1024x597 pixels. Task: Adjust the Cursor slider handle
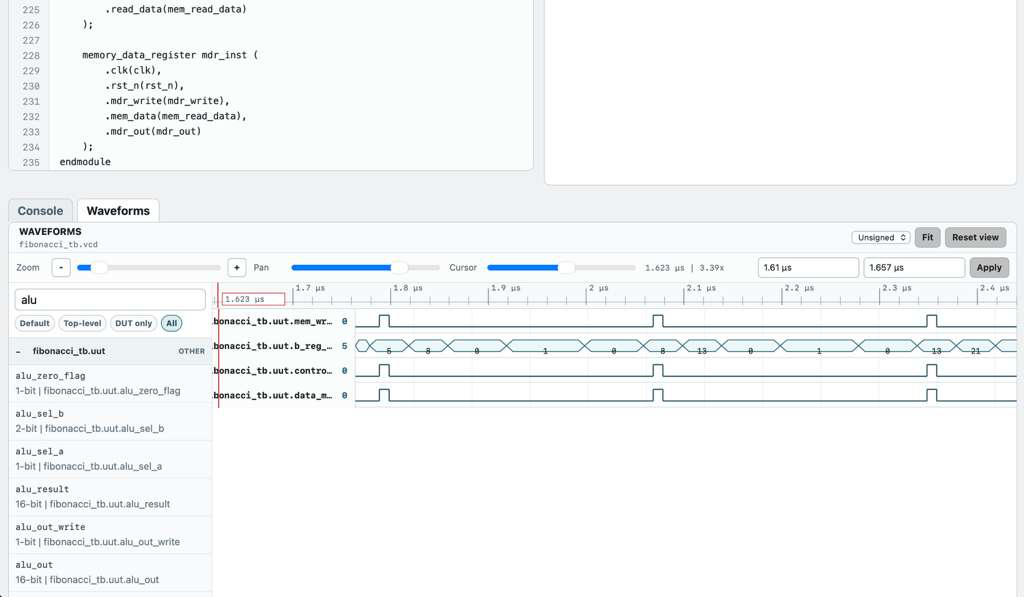click(x=566, y=268)
